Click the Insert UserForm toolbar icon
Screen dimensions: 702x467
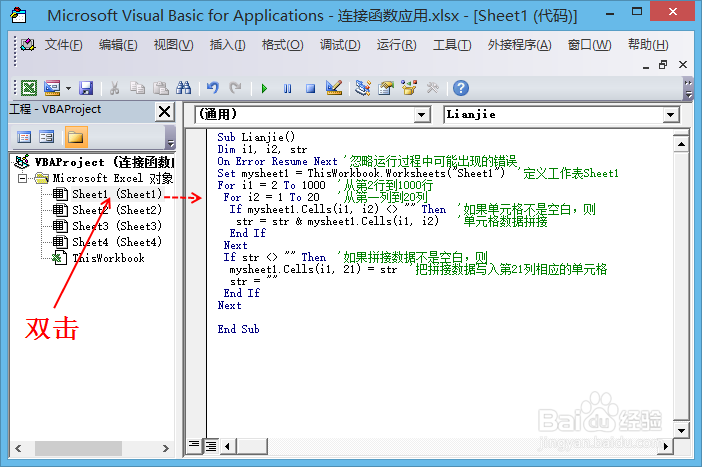pyautogui.click(x=52, y=88)
